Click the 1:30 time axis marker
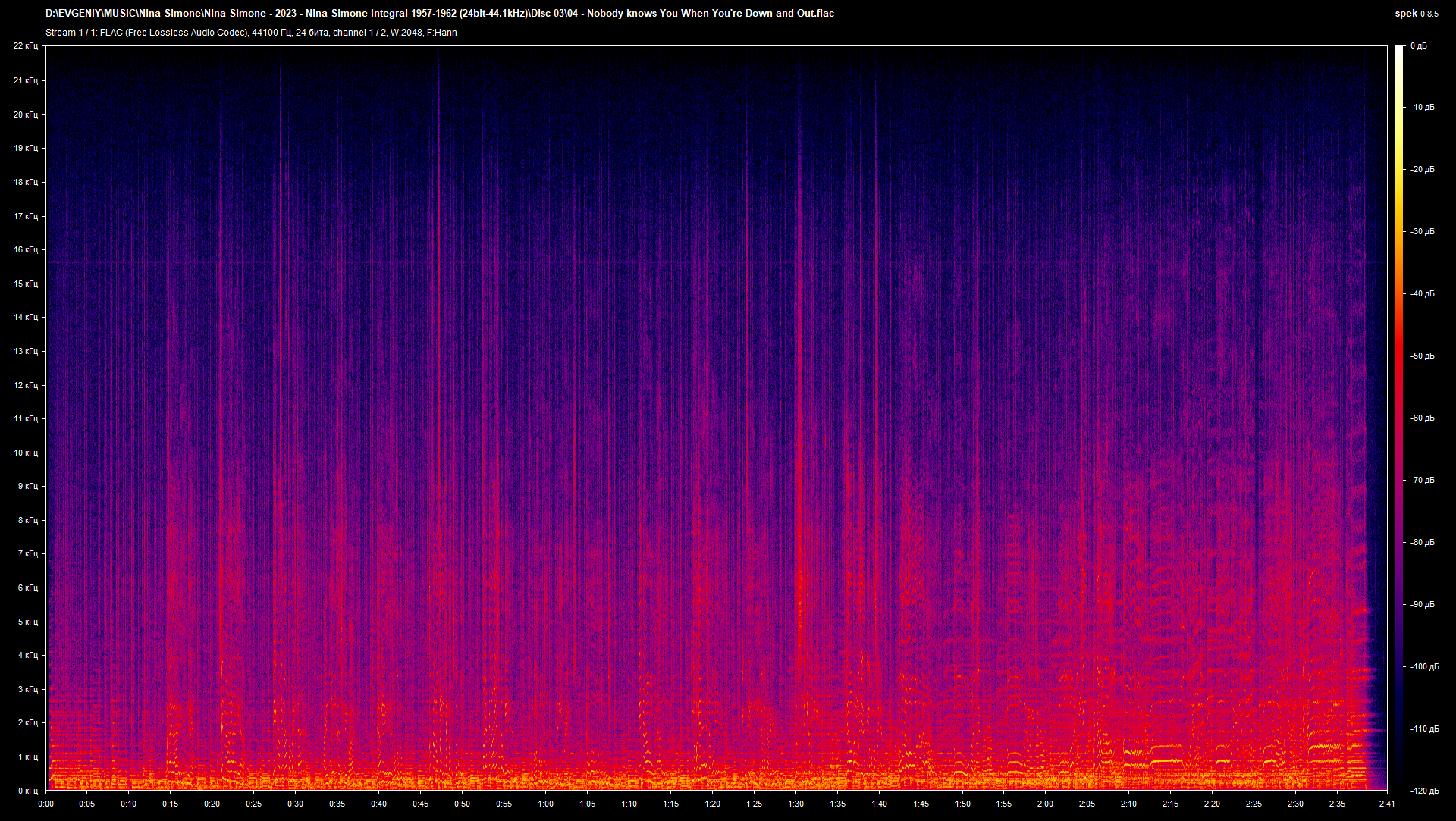 (x=795, y=804)
